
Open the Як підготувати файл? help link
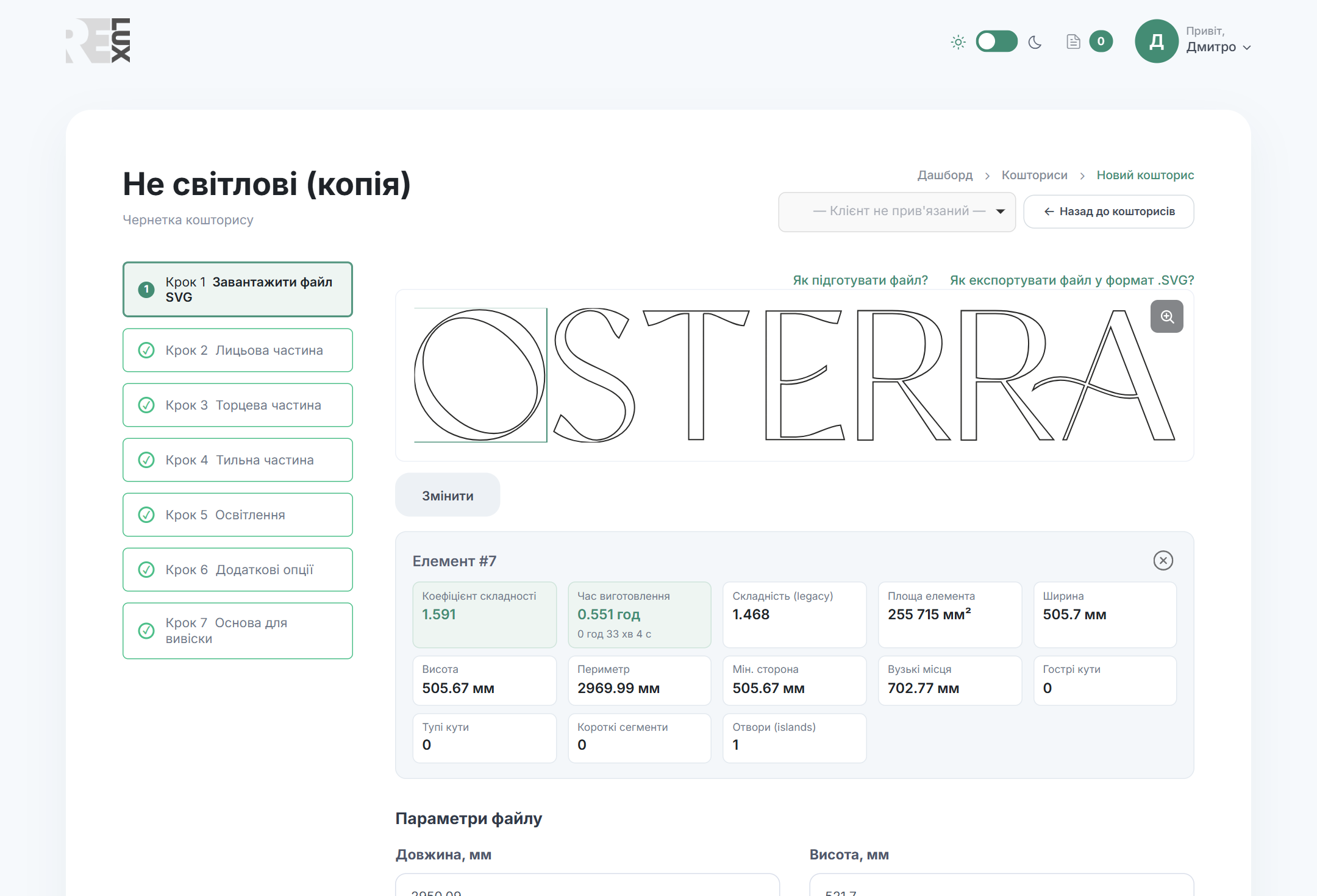860,280
